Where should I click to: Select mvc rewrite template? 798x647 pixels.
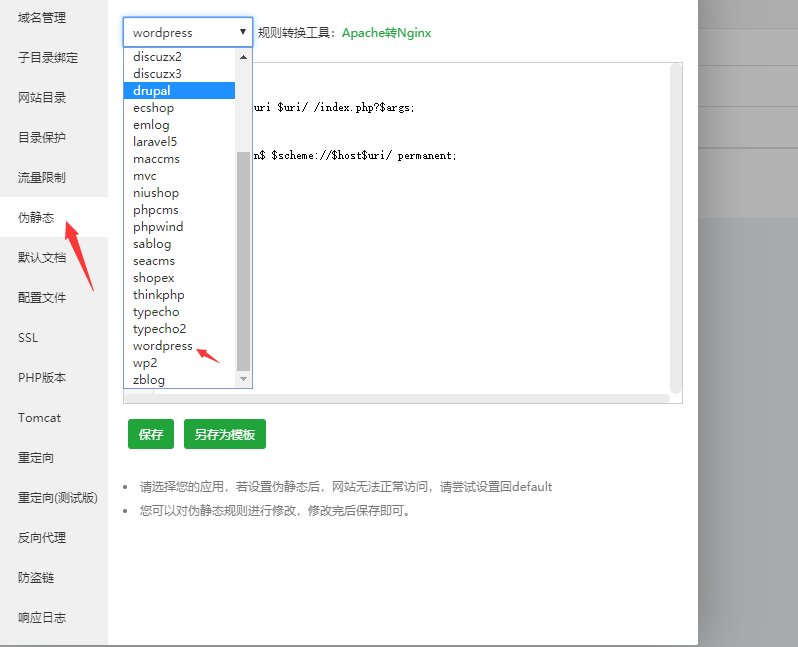point(180,176)
